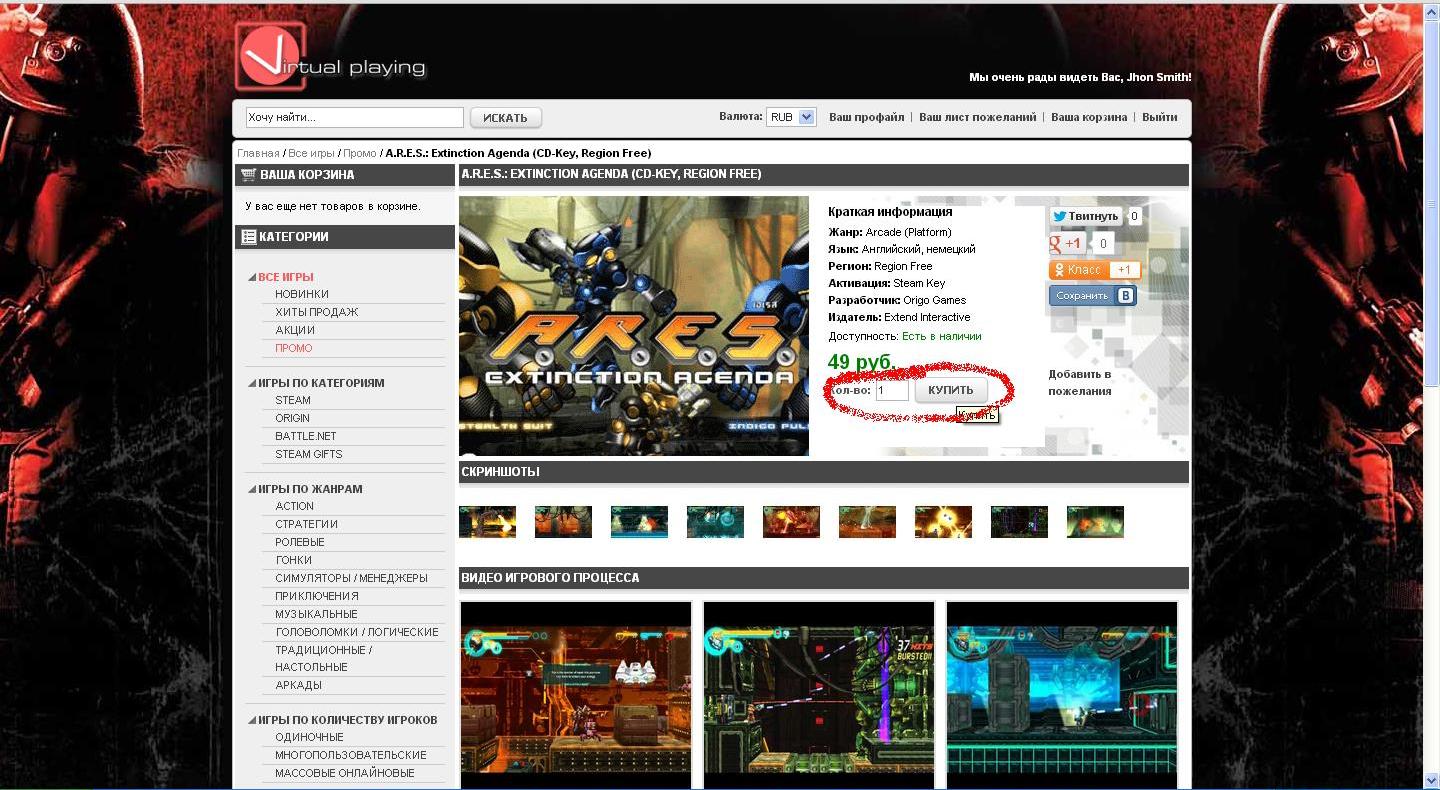Image resolution: width=1440 pixels, height=790 pixels.
Task: Click the Virtual Playing site logo
Action: pyautogui.click(x=330, y=57)
